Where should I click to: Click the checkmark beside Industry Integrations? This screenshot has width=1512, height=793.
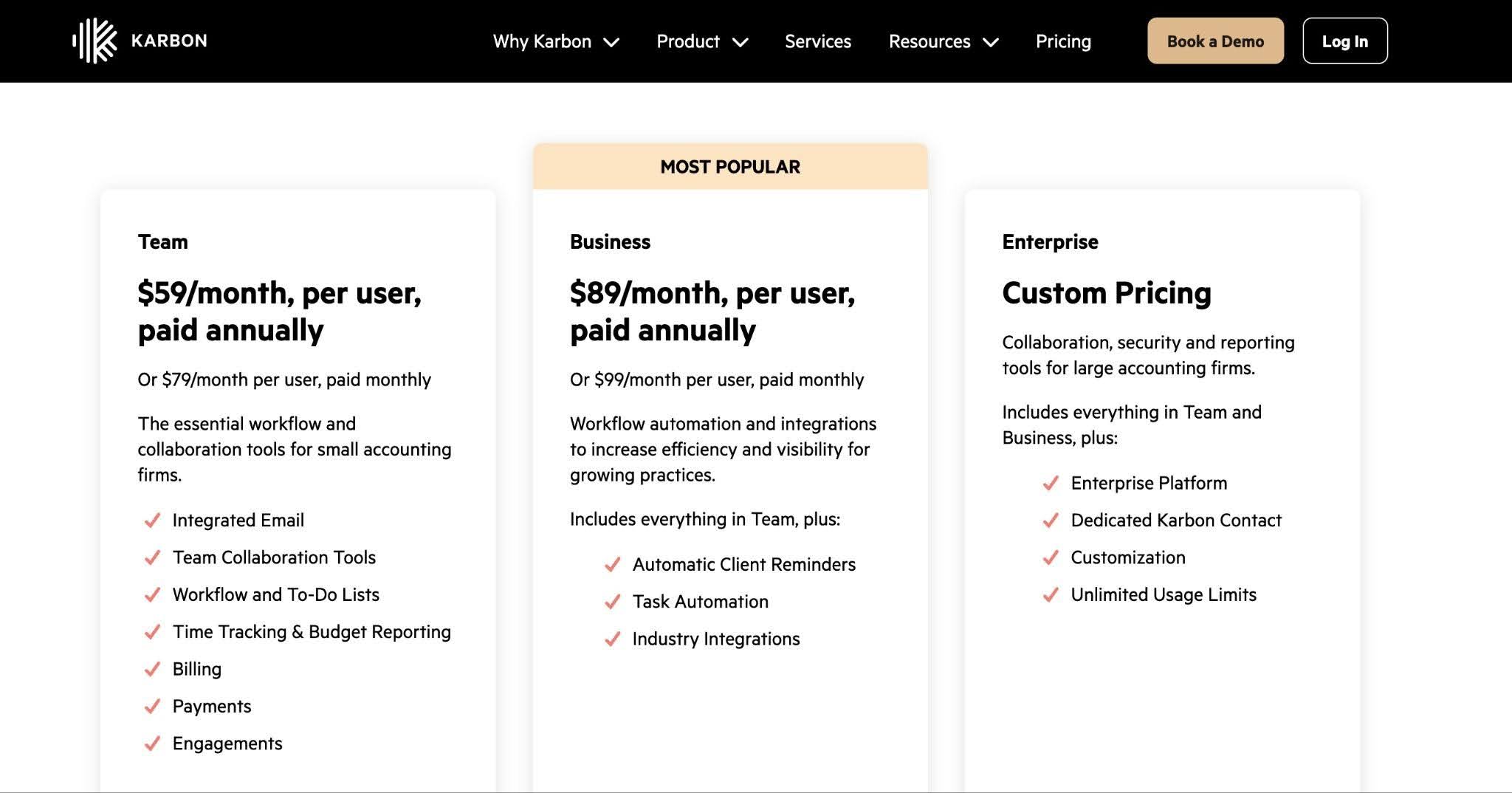612,639
